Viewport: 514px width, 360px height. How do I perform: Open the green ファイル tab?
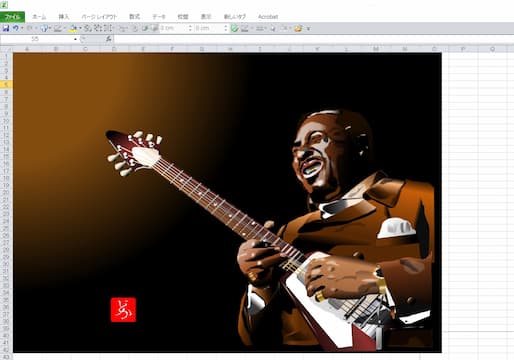[12, 17]
